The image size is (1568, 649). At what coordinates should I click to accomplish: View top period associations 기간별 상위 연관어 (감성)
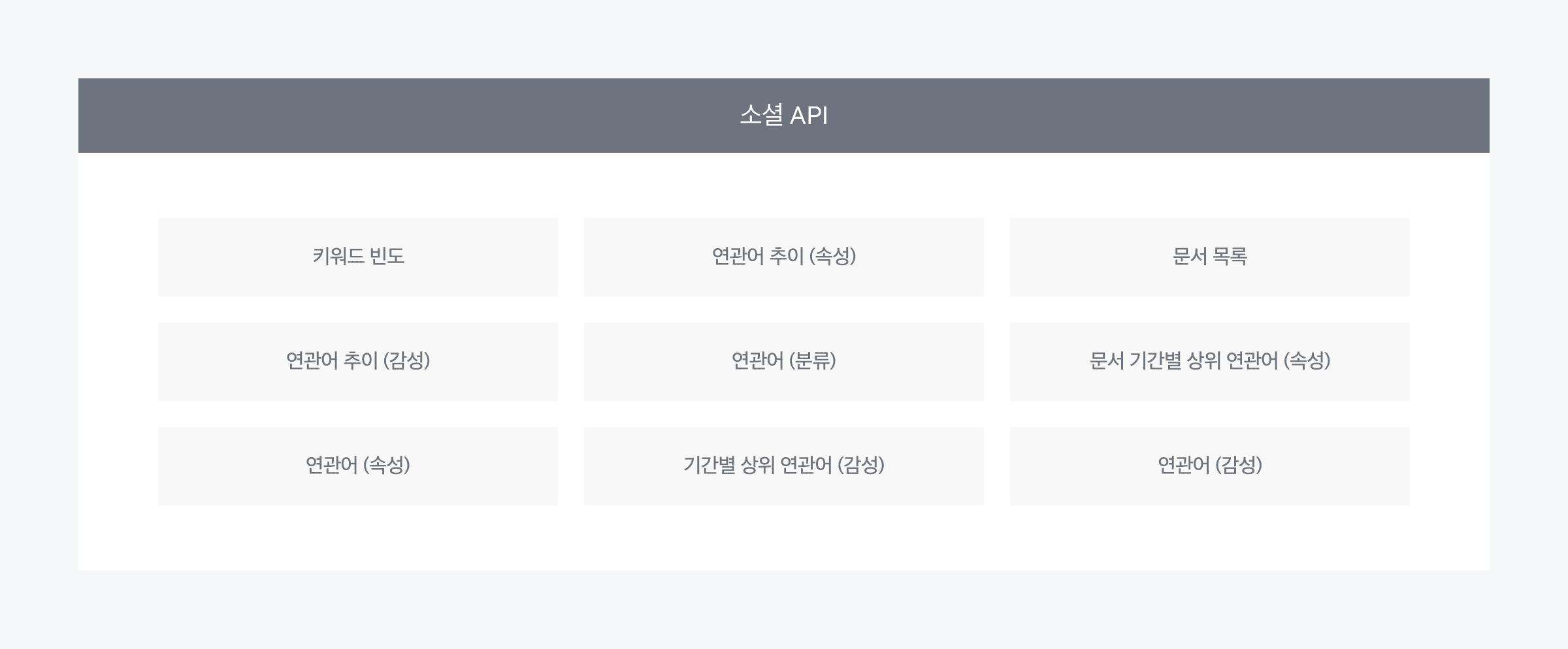783,466
